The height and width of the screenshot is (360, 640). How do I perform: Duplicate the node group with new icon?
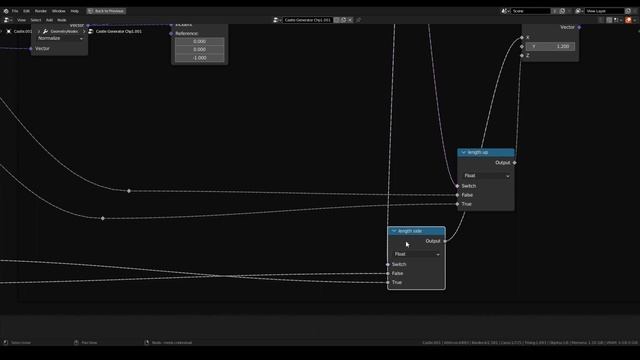pos(343,20)
